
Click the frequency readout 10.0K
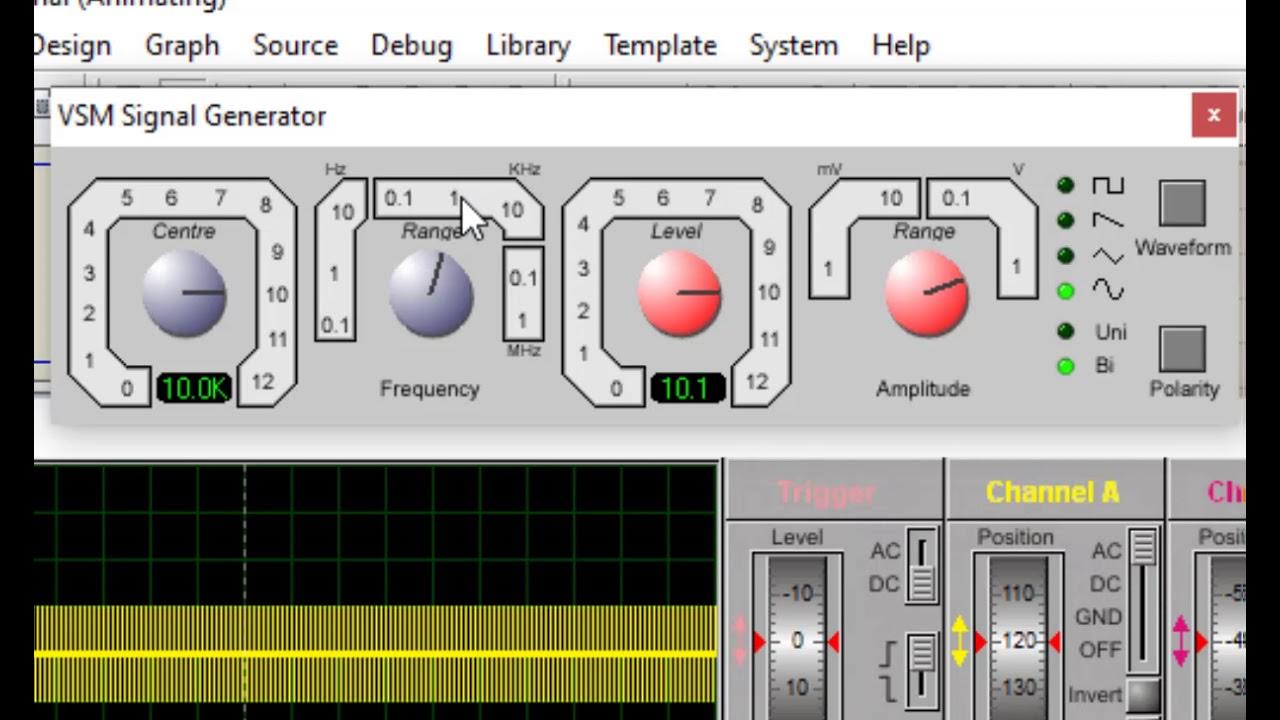tap(194, 388)
